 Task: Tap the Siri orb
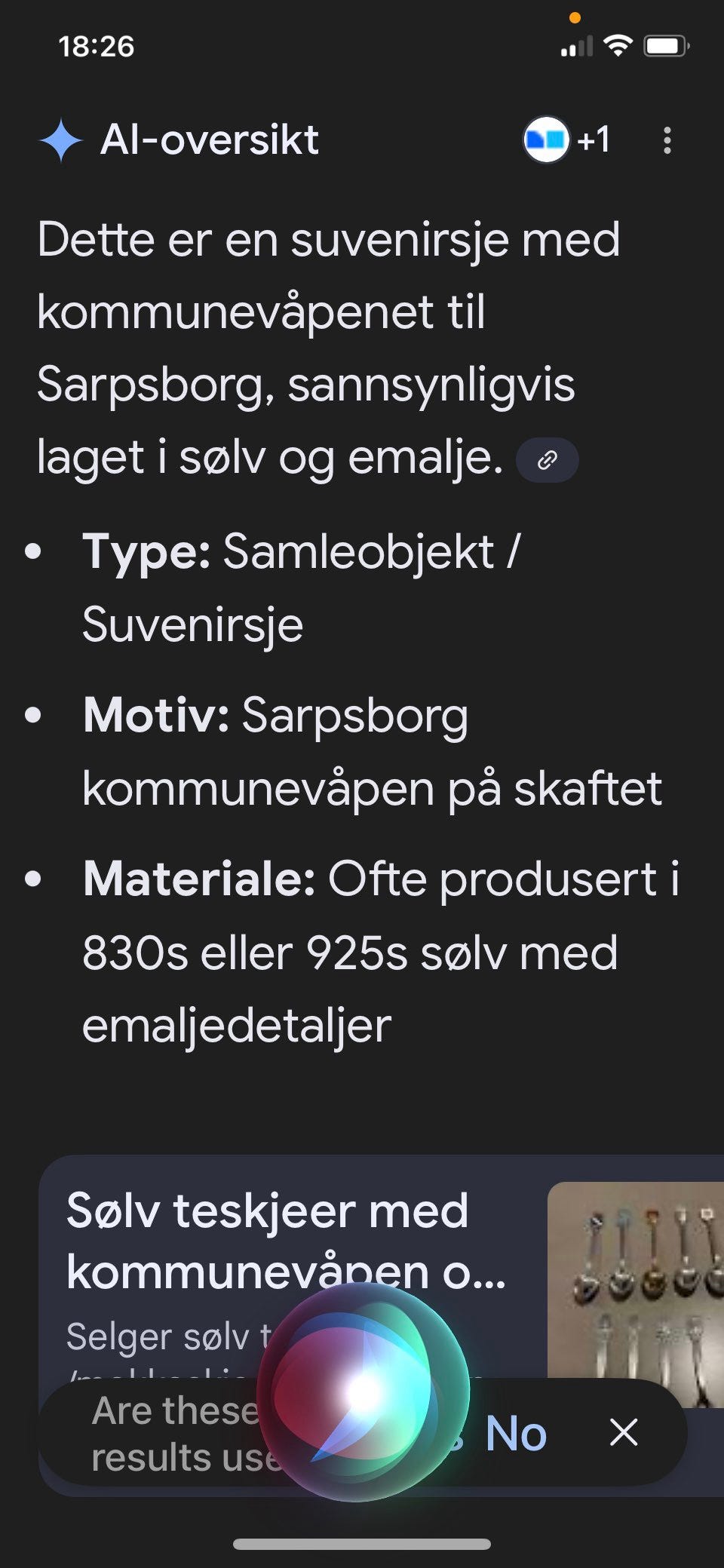[363, 1392]
